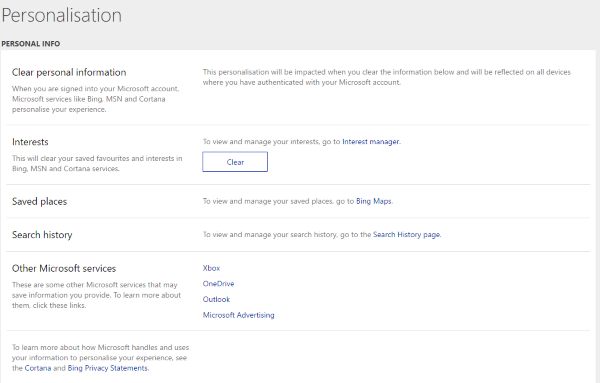Open the Bing Privacy Statements link

point(108,368)
